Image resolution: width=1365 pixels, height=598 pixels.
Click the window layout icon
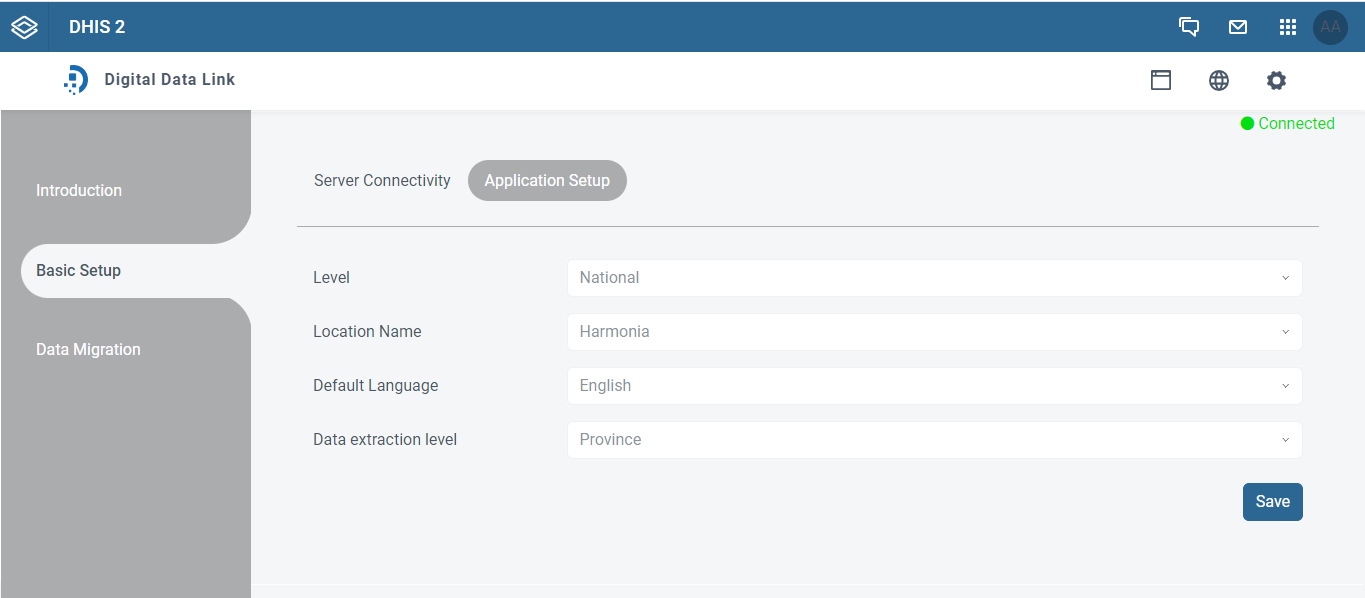pyautogui.click(x=1161, y=80)
